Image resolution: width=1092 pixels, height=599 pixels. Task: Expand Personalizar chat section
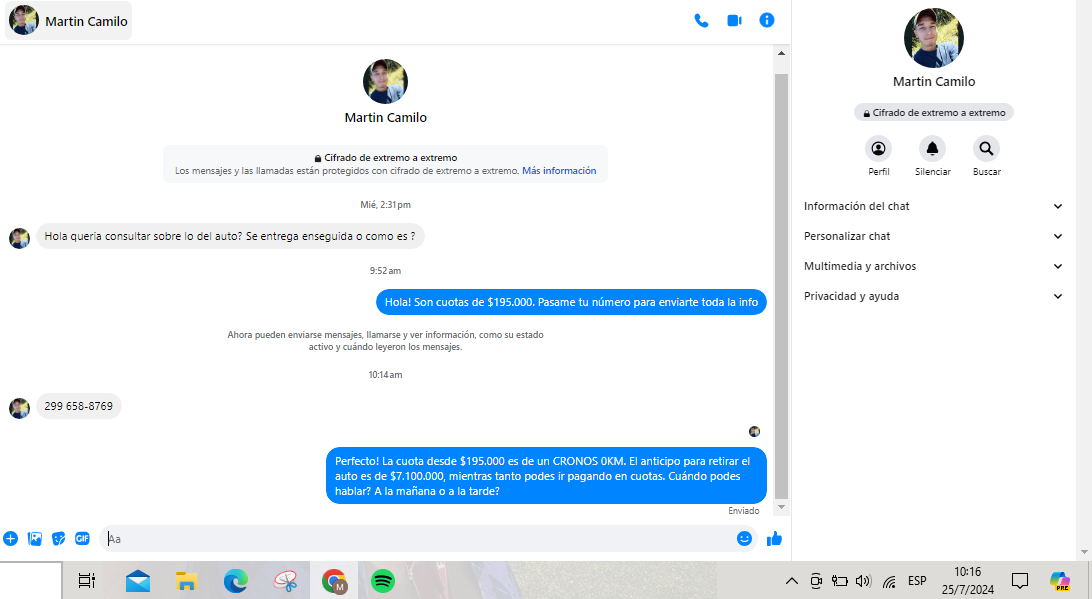pos(933,236)
